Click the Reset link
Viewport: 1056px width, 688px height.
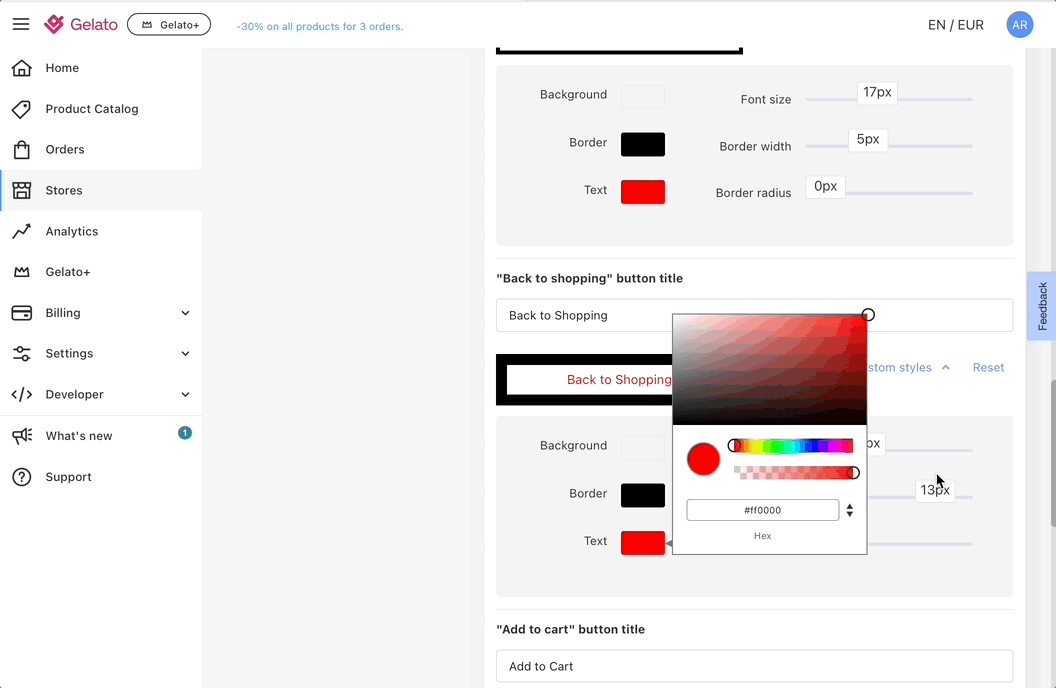[988, 368]
